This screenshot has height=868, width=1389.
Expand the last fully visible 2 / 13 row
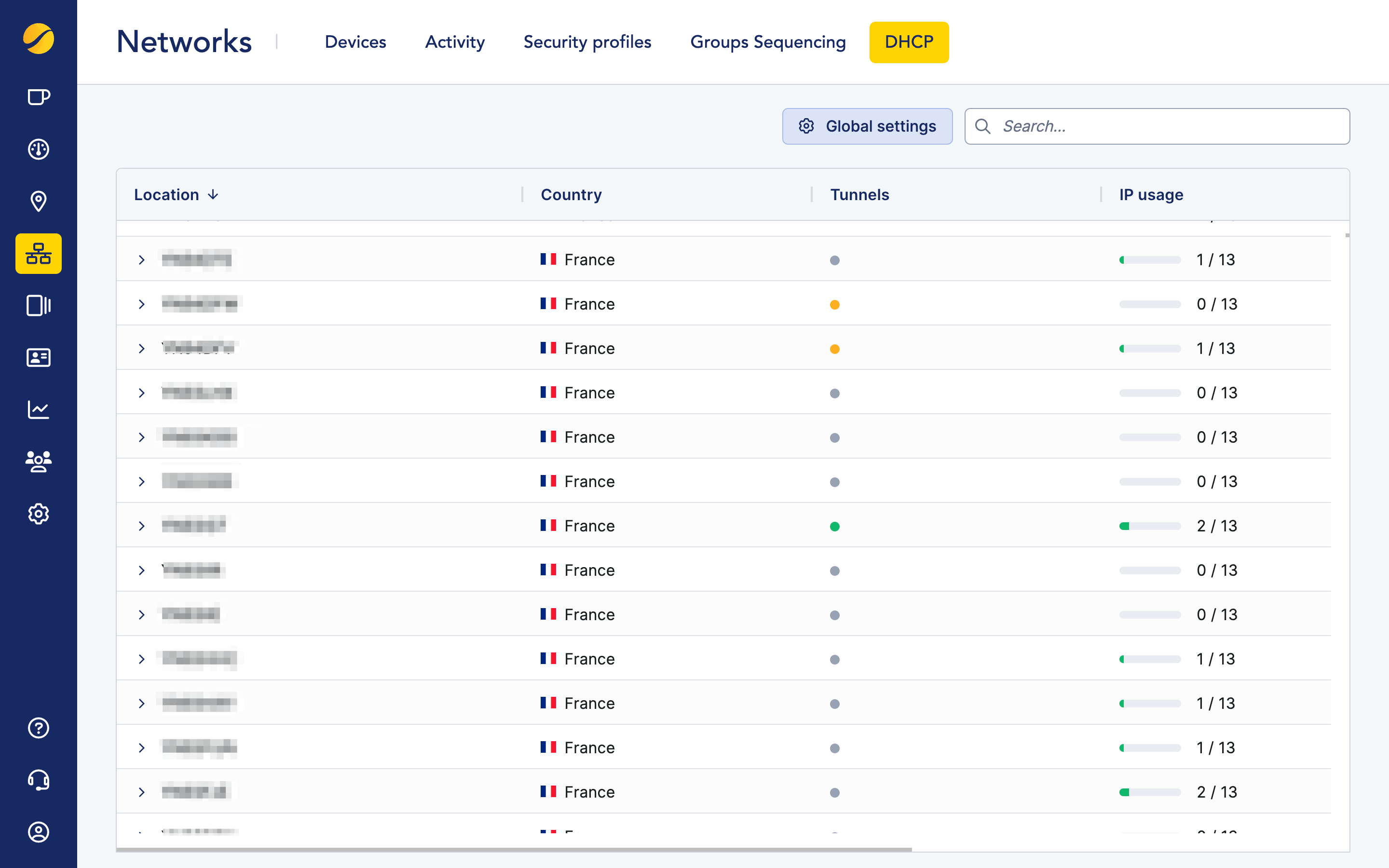[142, 792]
